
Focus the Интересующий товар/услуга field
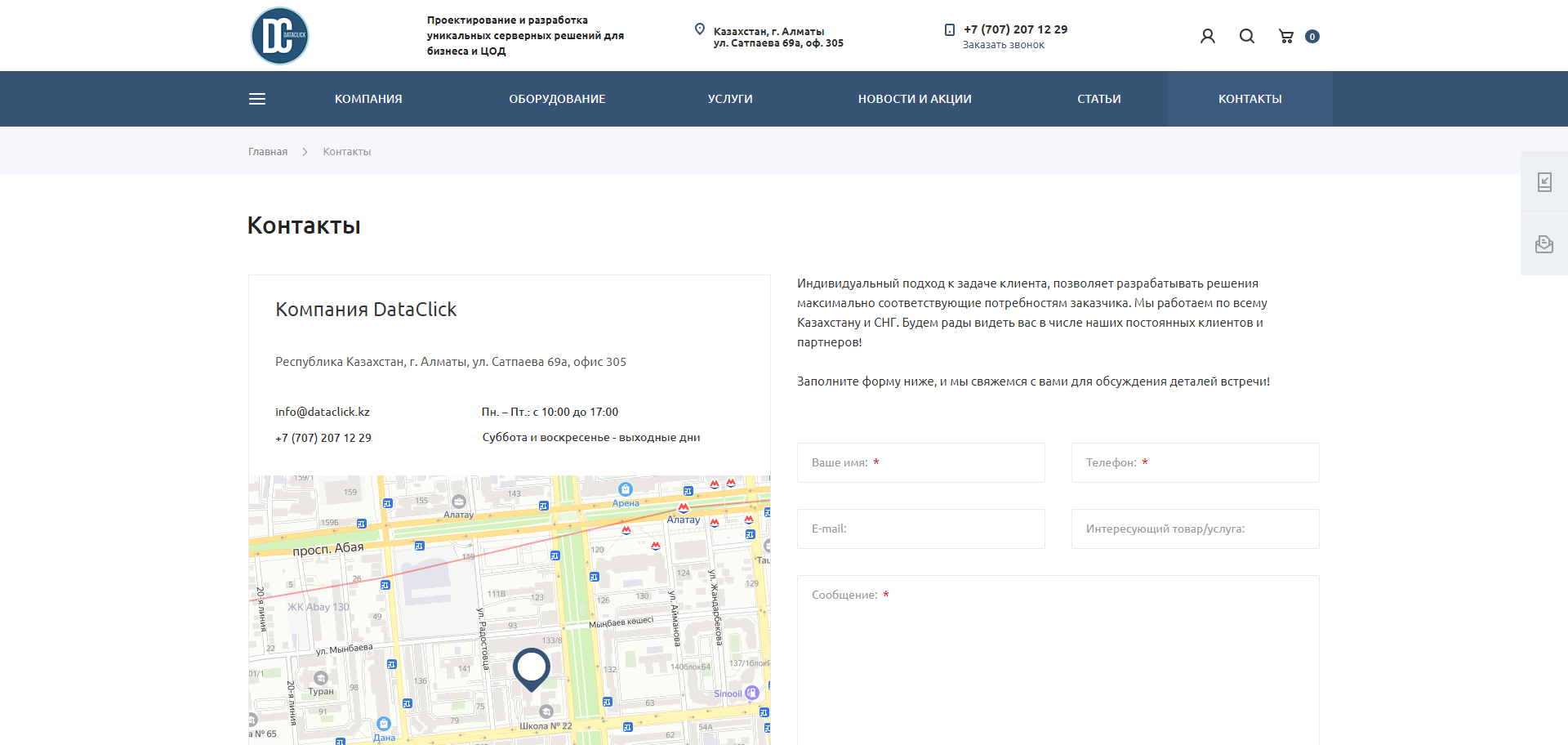pos(1196,529)
